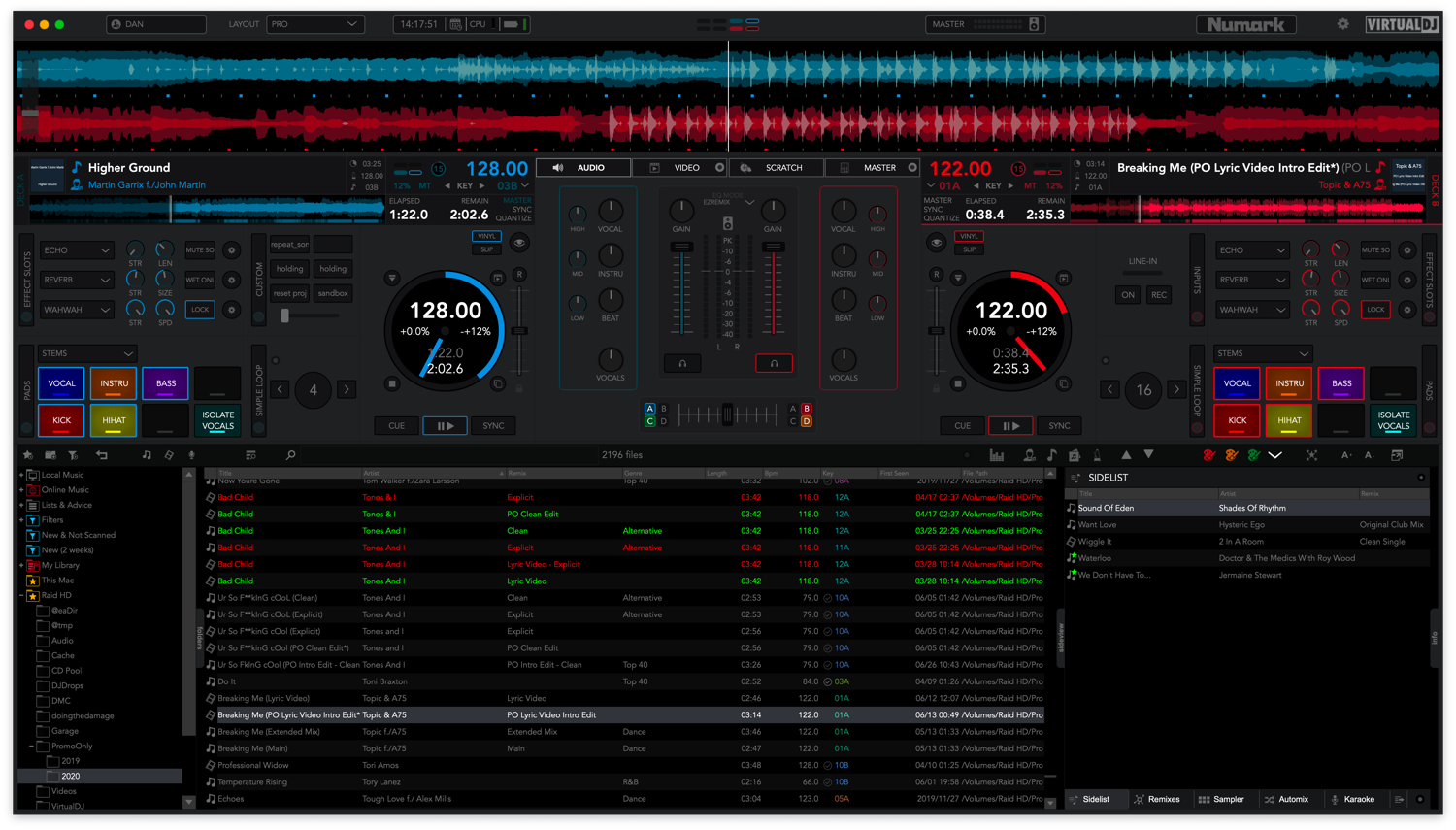Click right deck headphone cue button
The width and height of the screenshot is (1456, 830).
[x=774, y=363]
